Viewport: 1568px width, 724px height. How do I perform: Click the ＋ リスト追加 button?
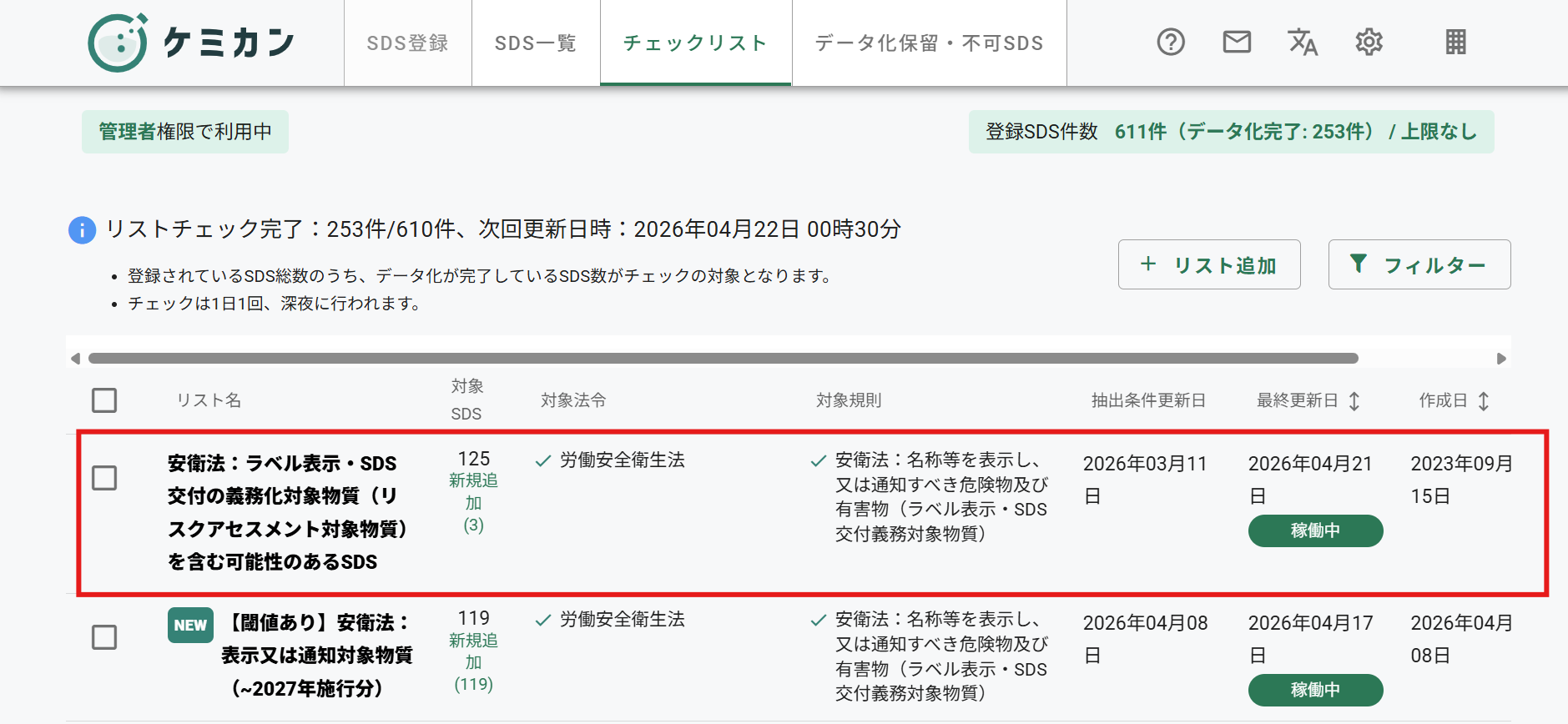[x=1209, y=264]
